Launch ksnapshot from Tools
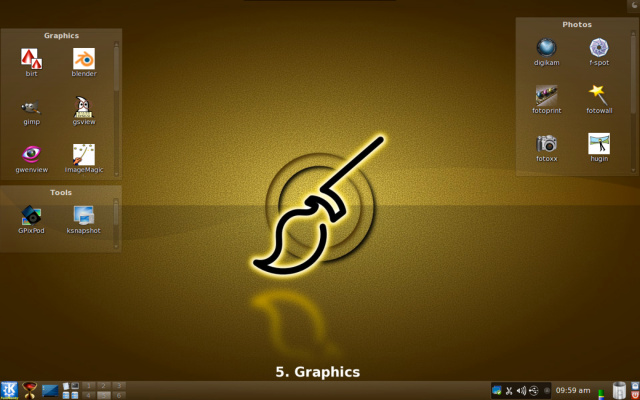Screen dimensions: 640x400 [84, 216]
